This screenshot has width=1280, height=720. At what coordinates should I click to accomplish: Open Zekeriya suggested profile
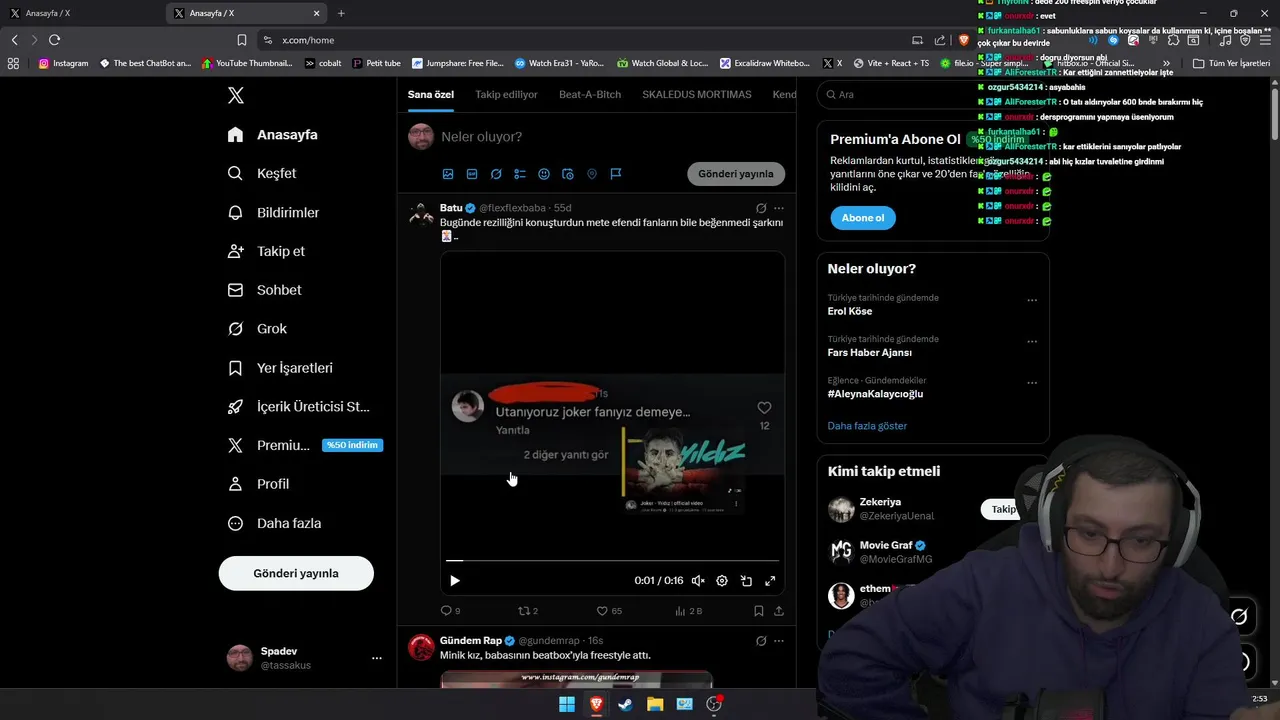point(880,502)
